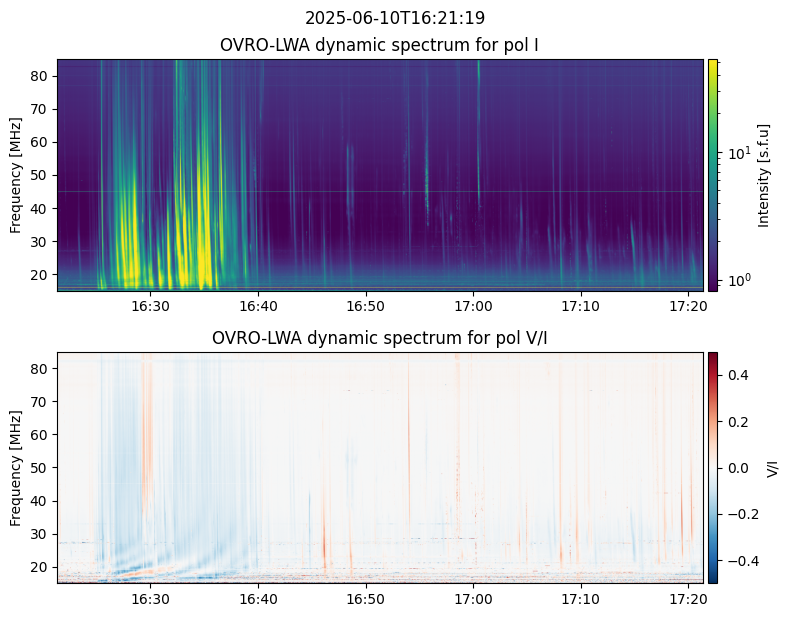Click the 80 frequency tick on the top plot

tap(40, 77)
